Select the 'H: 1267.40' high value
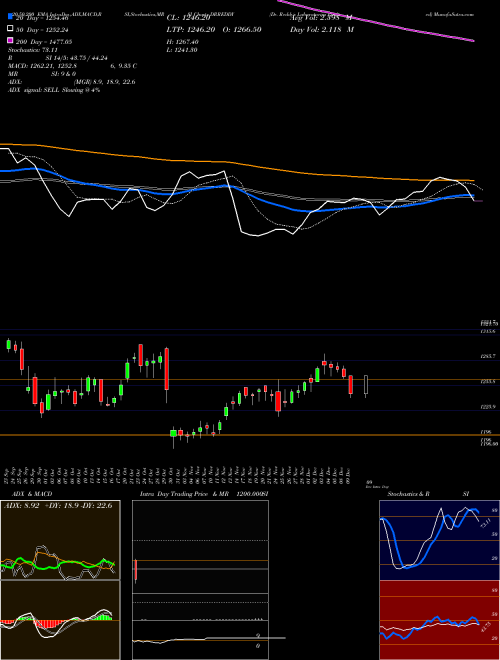The height and width of the screenshot is (660, 500). point(182,42)
